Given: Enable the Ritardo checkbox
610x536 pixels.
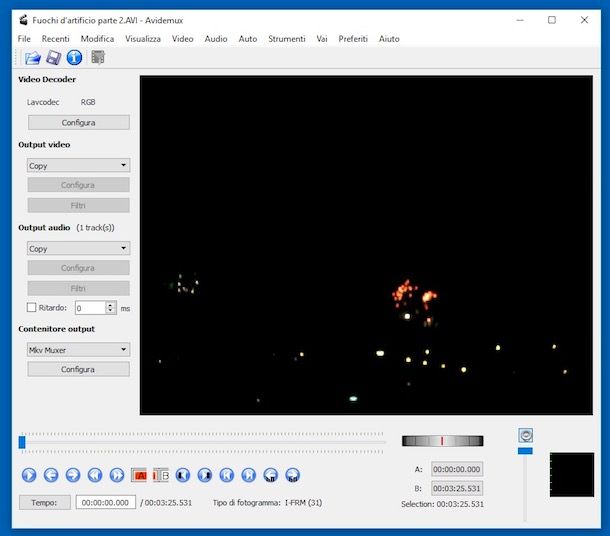Looking at the screenshot, I should point(32,308).
